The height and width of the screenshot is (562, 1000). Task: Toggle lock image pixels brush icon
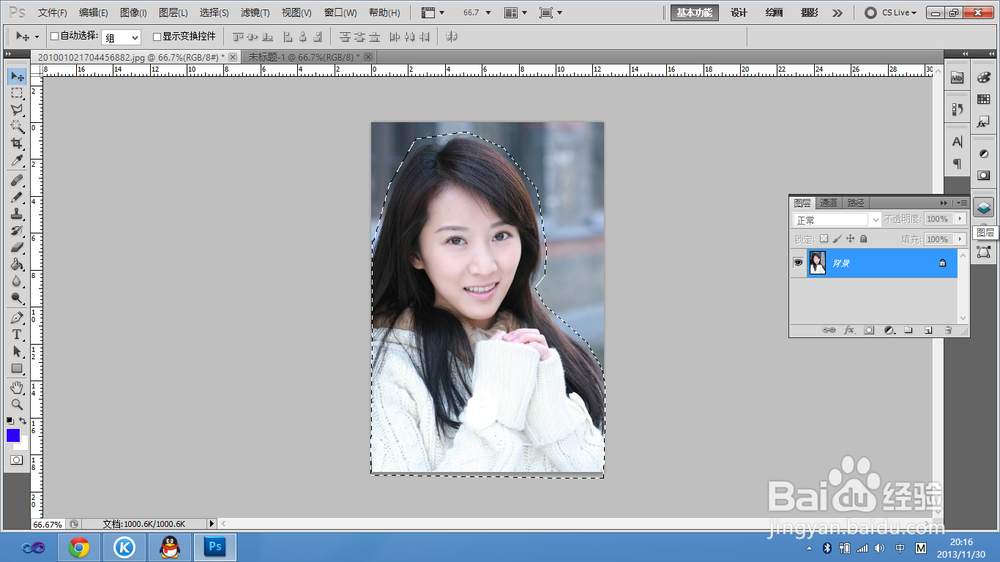837,239
